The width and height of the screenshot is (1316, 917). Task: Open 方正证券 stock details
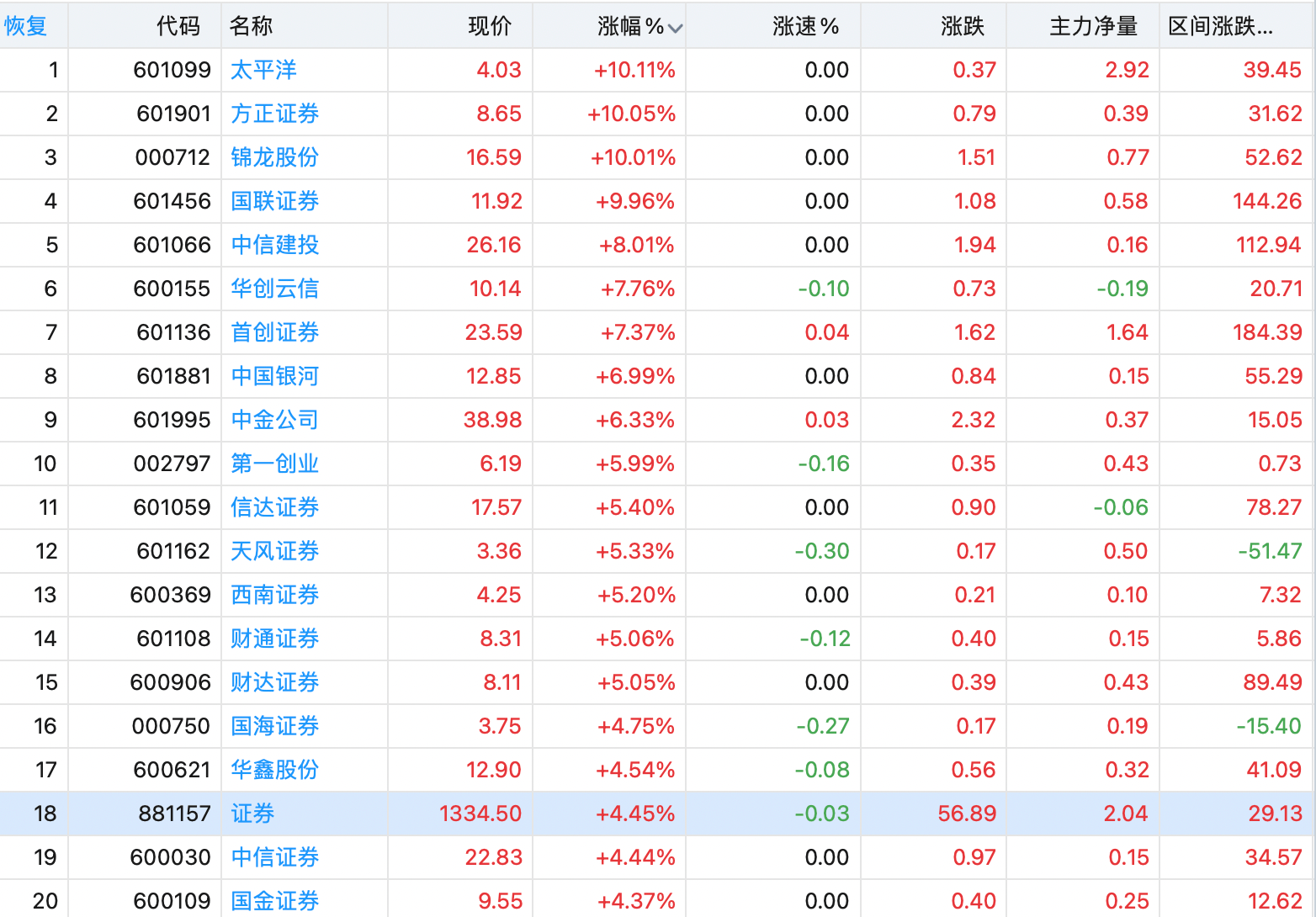tap(274, 114)
